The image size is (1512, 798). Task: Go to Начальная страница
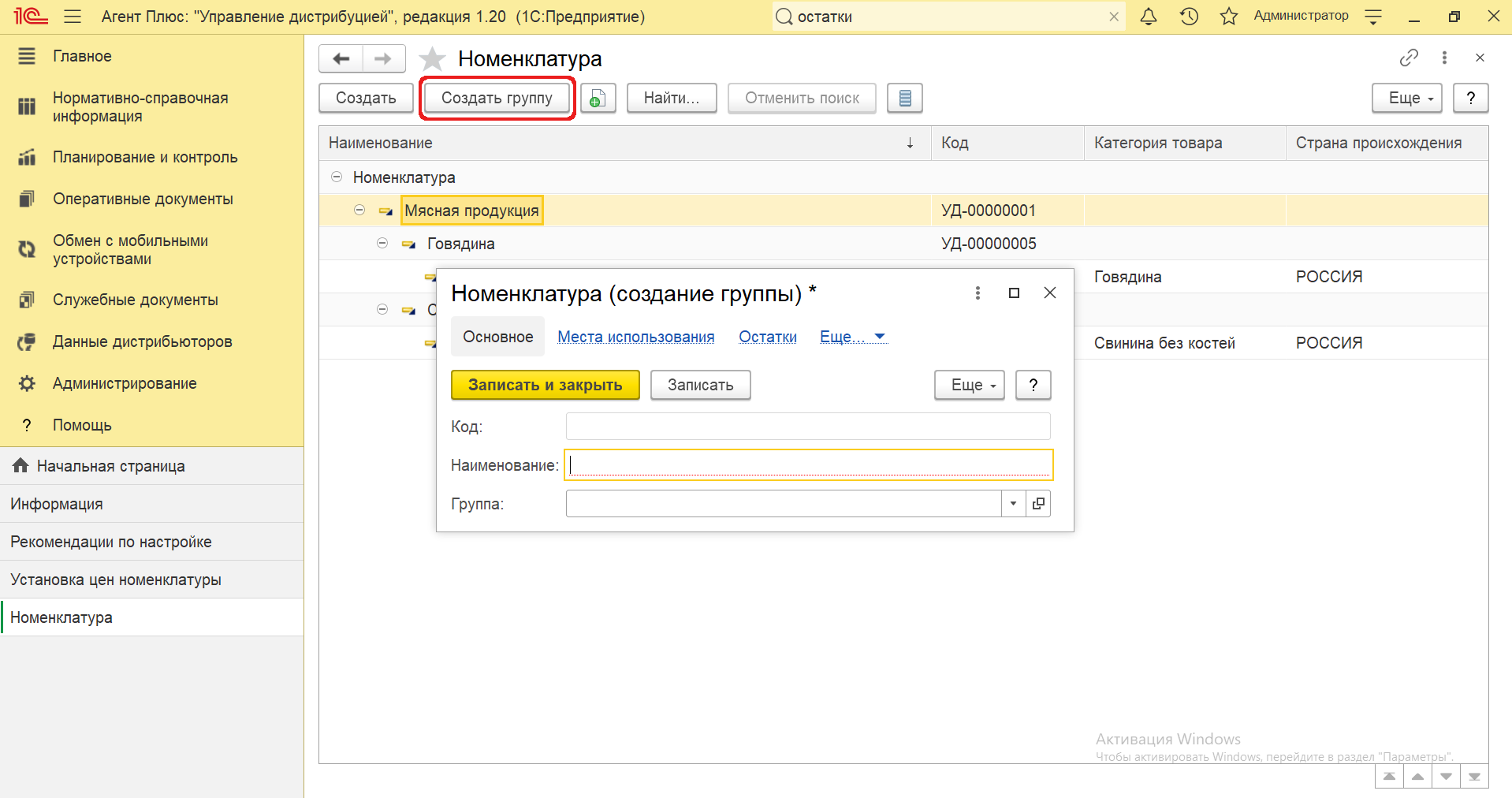[x=151, y=466]
